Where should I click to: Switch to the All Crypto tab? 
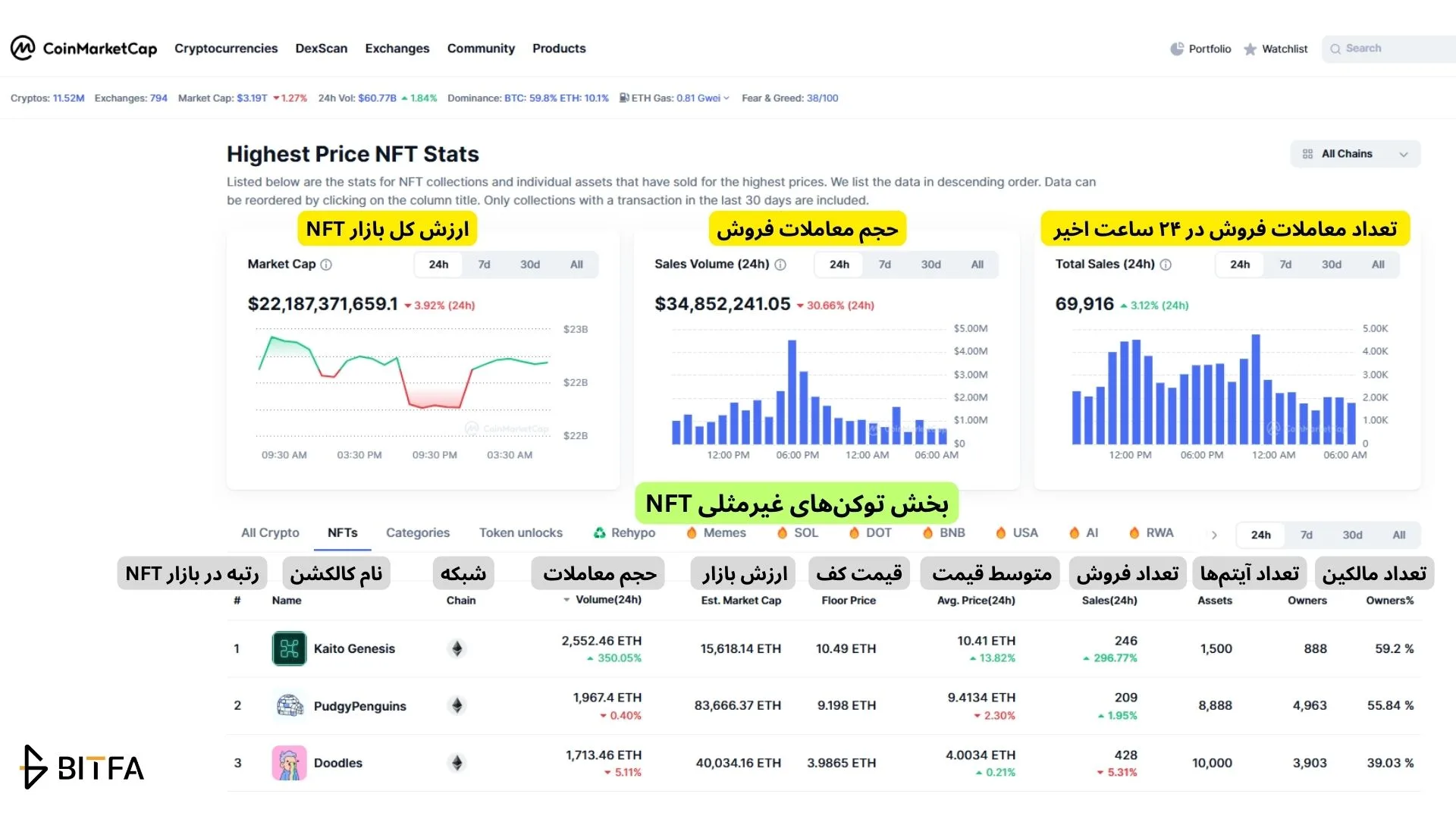270,533
